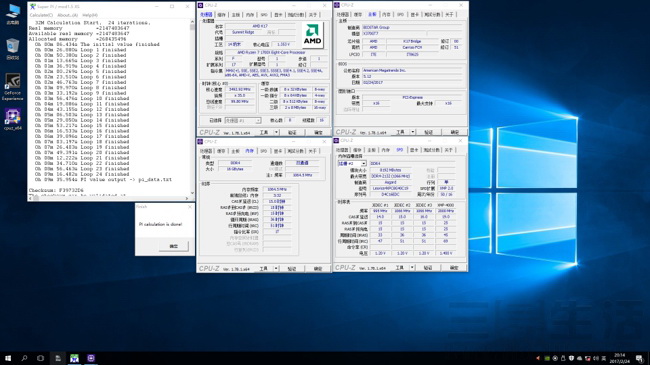Click the Checksum line in Super PI

(56, 190)
